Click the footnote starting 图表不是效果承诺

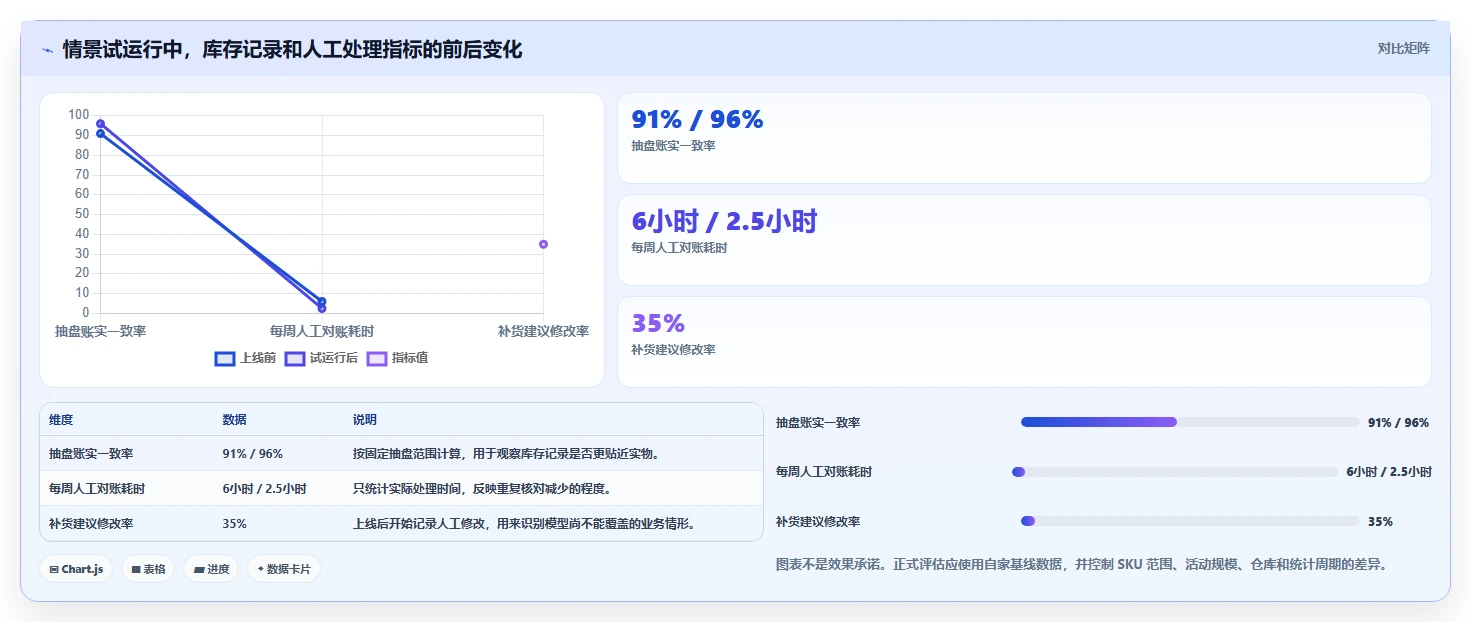[1081, 565]
